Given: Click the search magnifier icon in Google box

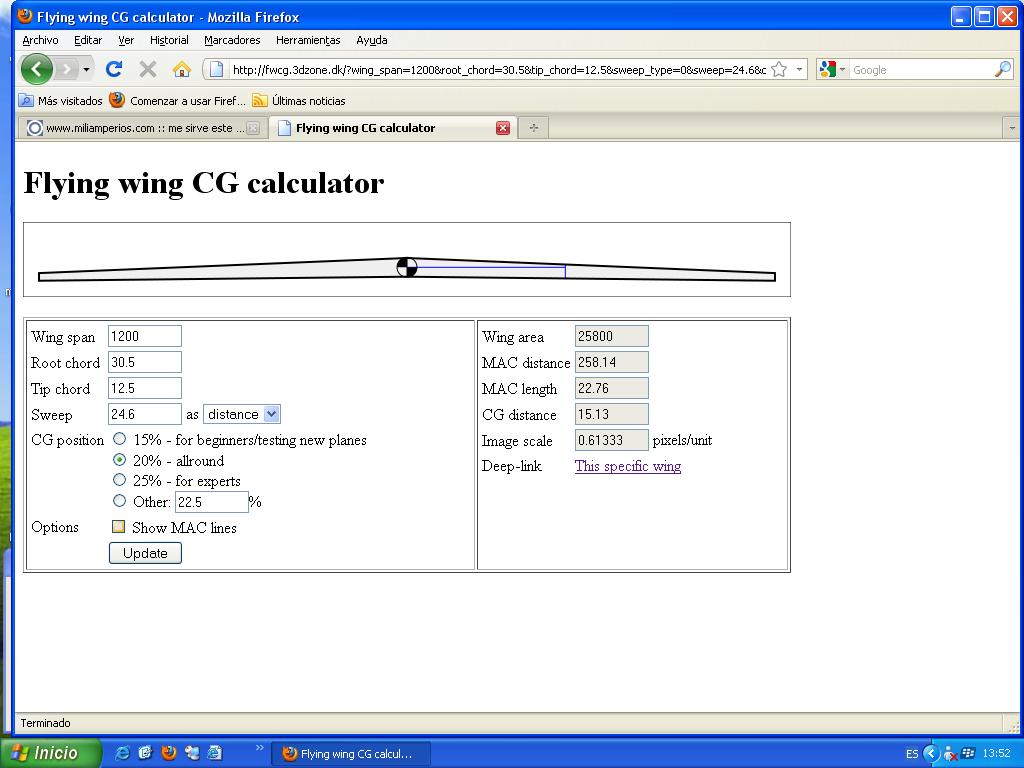Looking at the screenshot, I should tap(1002, 69).
